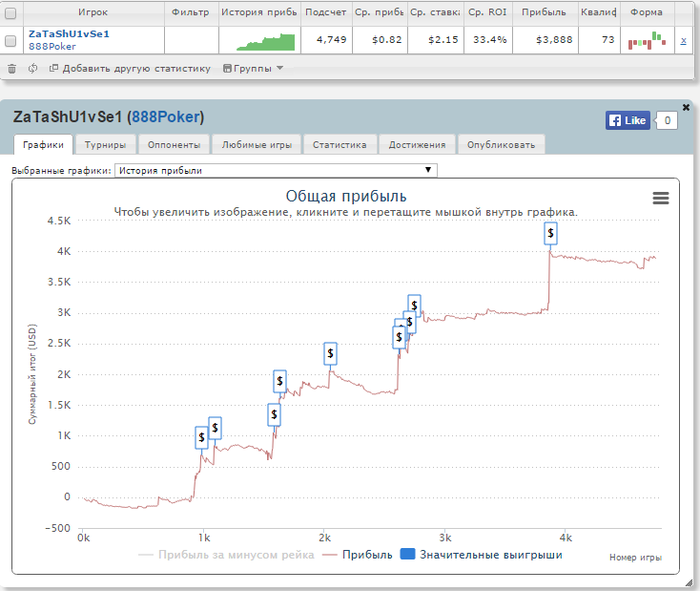Click the refresh icon below the table
This screenshot has width=700, height=591.
click(x=33, y=69)
